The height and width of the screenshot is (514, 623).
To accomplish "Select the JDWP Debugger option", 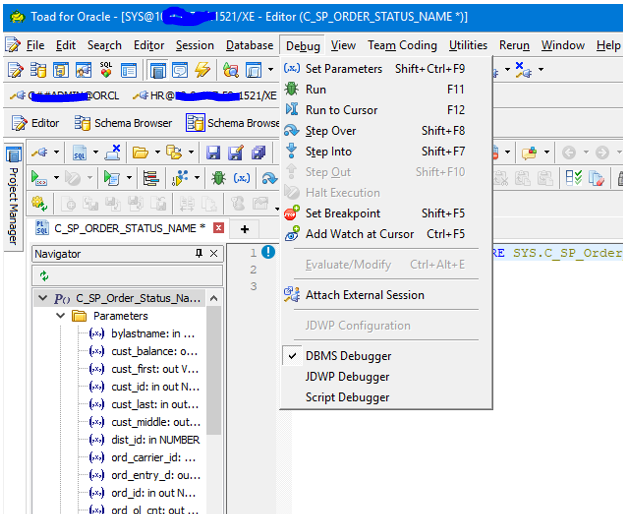I will click(x=386, y=377).
